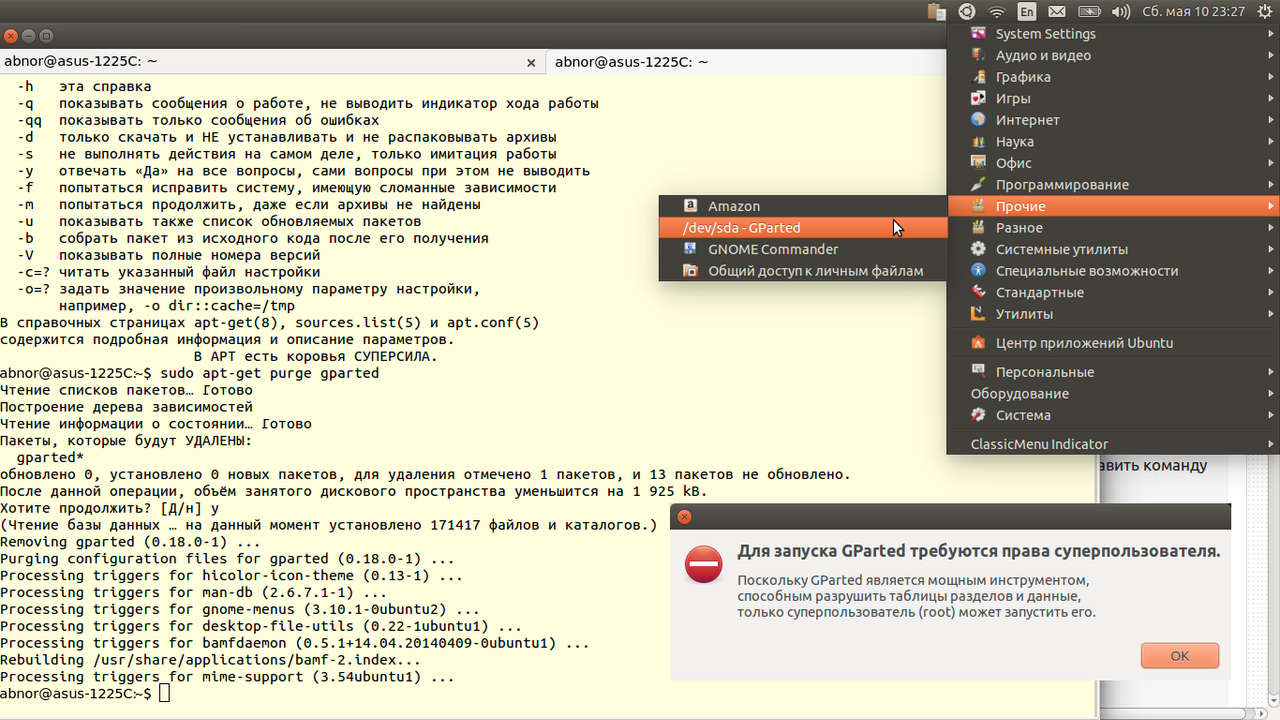
Task: Click the personal file sharing icon
Action: pyautogui.click(x=690, y=271)
